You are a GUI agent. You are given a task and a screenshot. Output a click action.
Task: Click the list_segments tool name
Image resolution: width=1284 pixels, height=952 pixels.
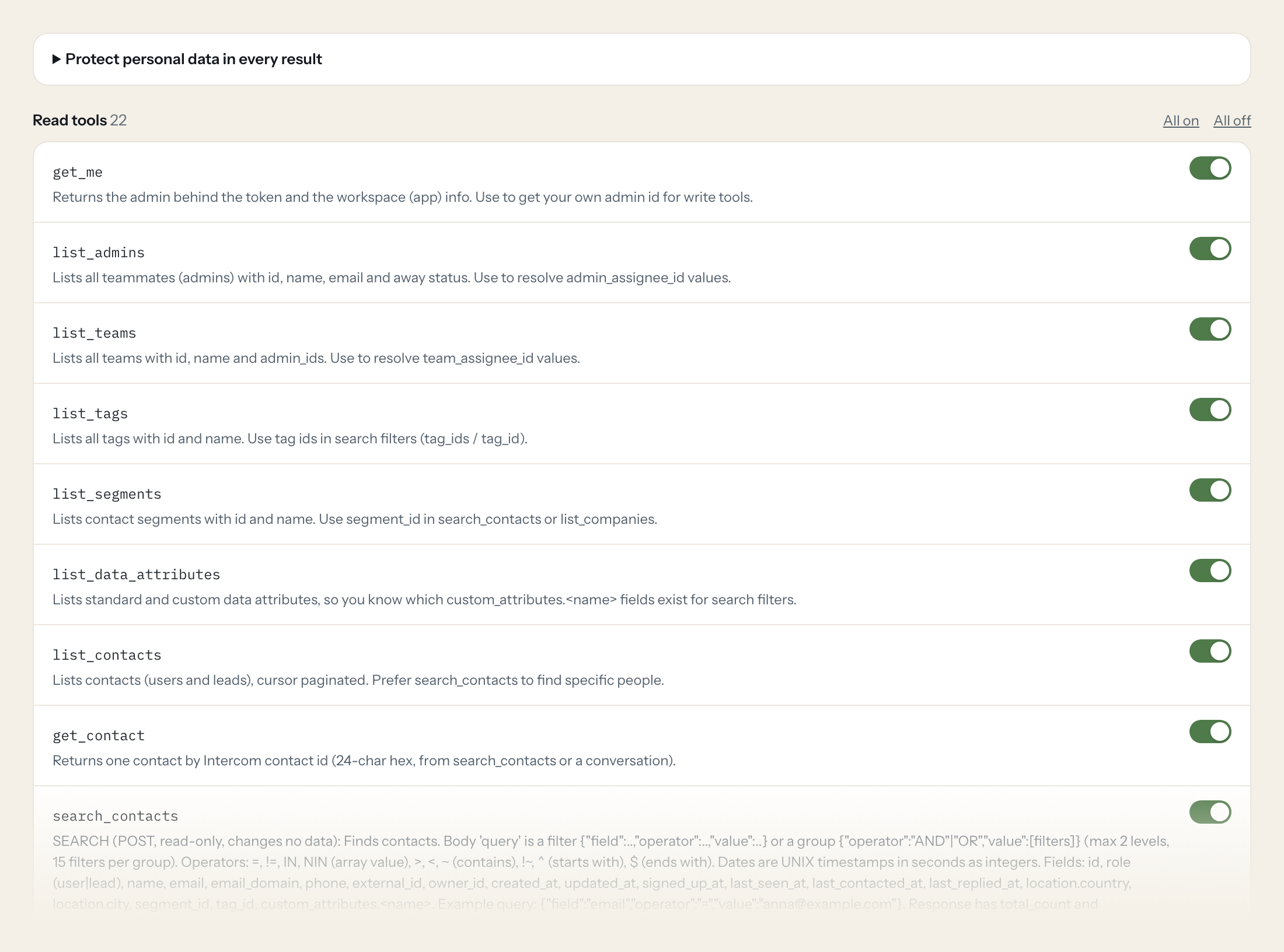pos(107,494)
